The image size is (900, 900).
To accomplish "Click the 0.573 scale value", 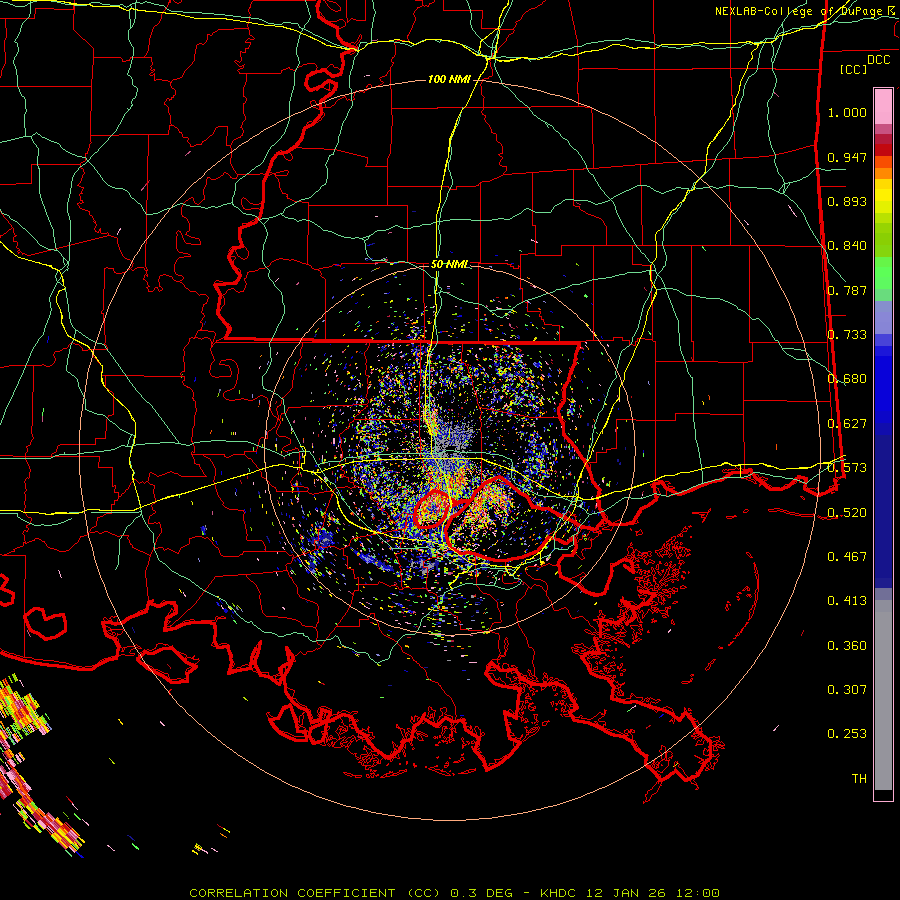I will click(847, 468).
